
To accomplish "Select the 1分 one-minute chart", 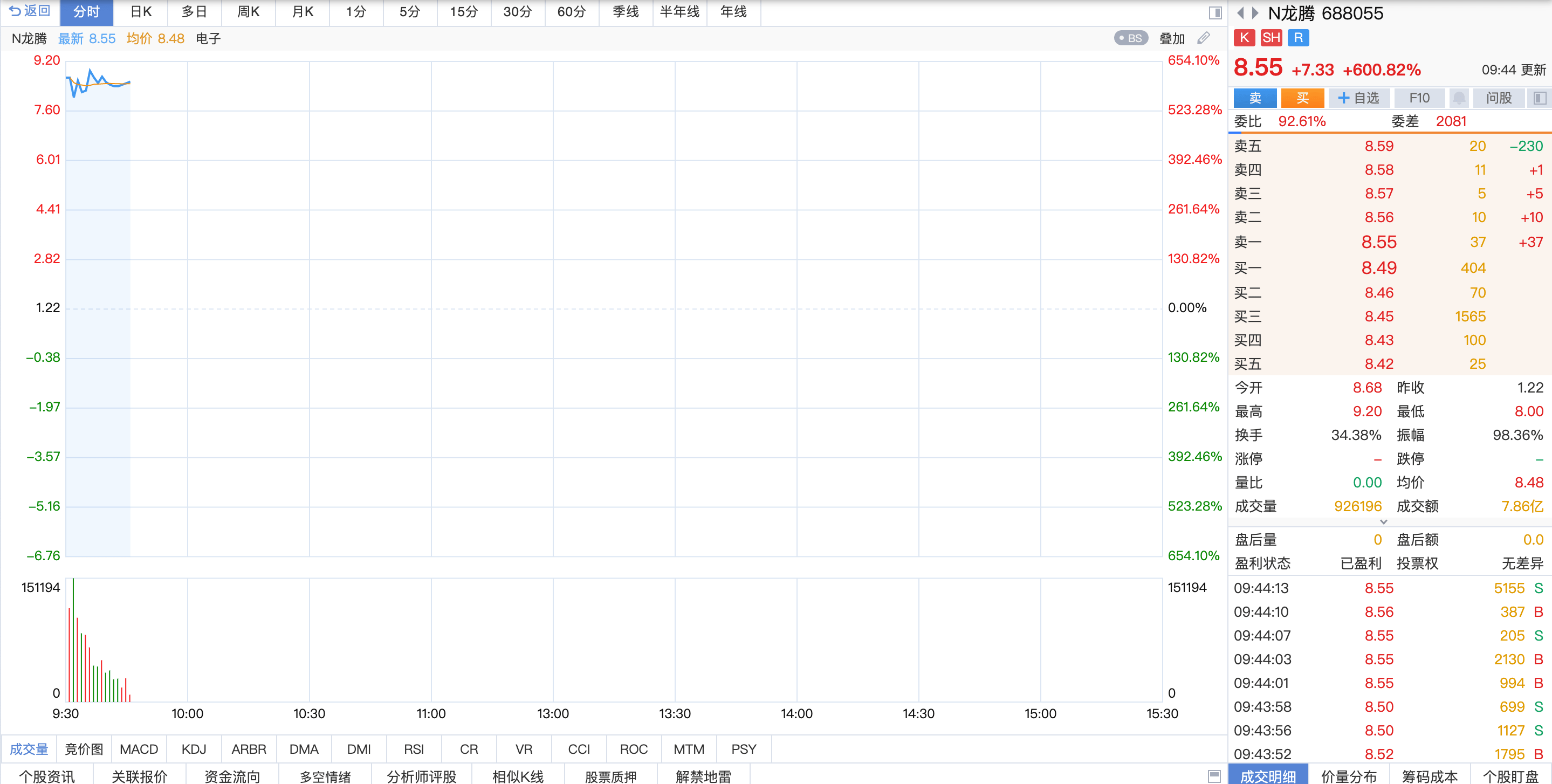I will tap(356, 12).
